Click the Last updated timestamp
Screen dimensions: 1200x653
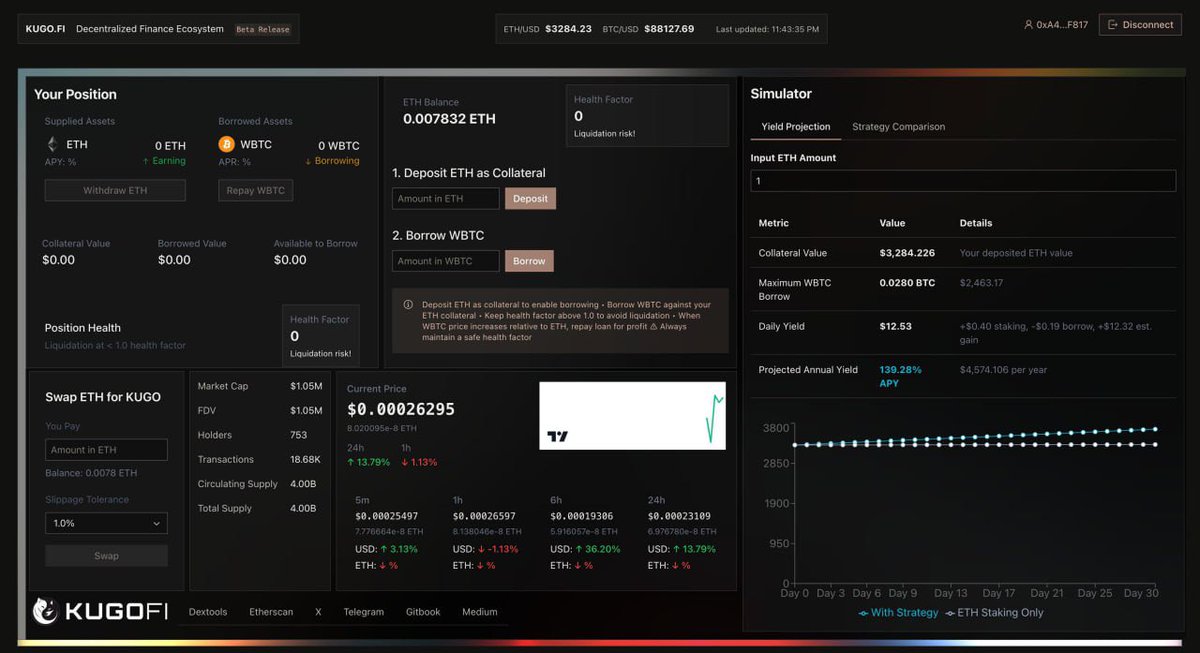[767, 29]
